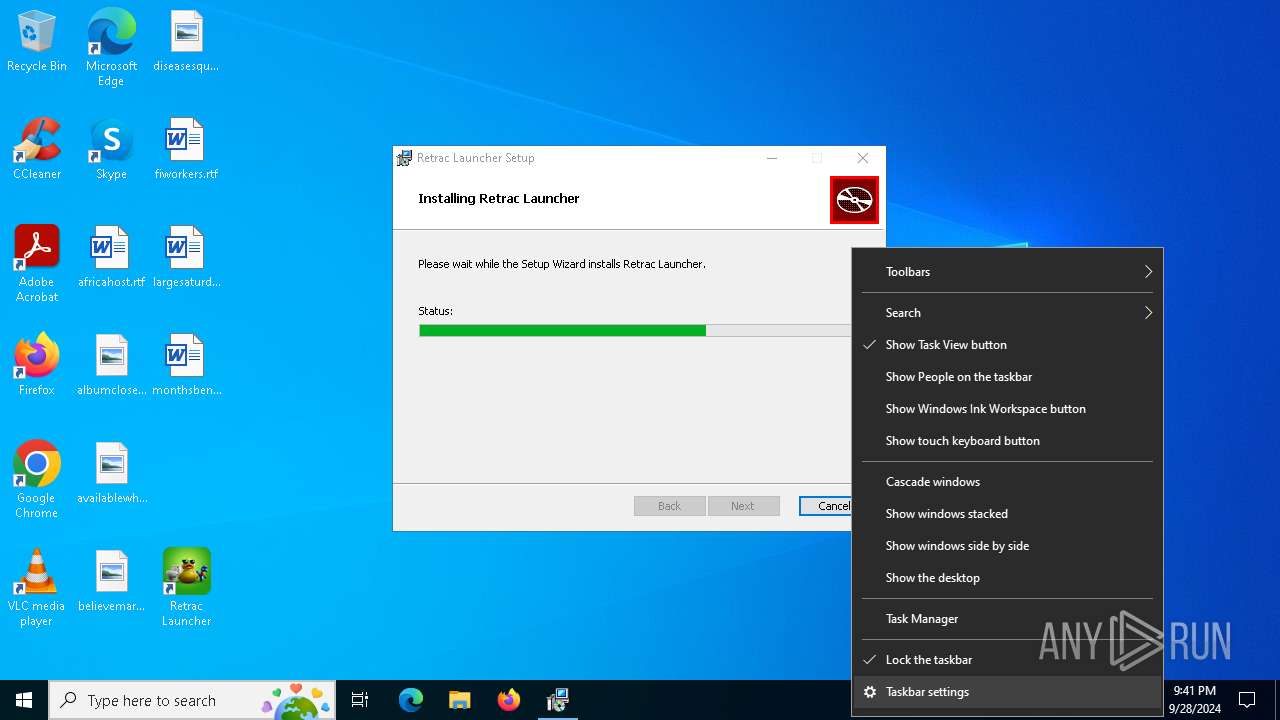Launch Retrac Launcher desktop shortcut
This screenshot has width=1280, height=720.
point(186,588)
